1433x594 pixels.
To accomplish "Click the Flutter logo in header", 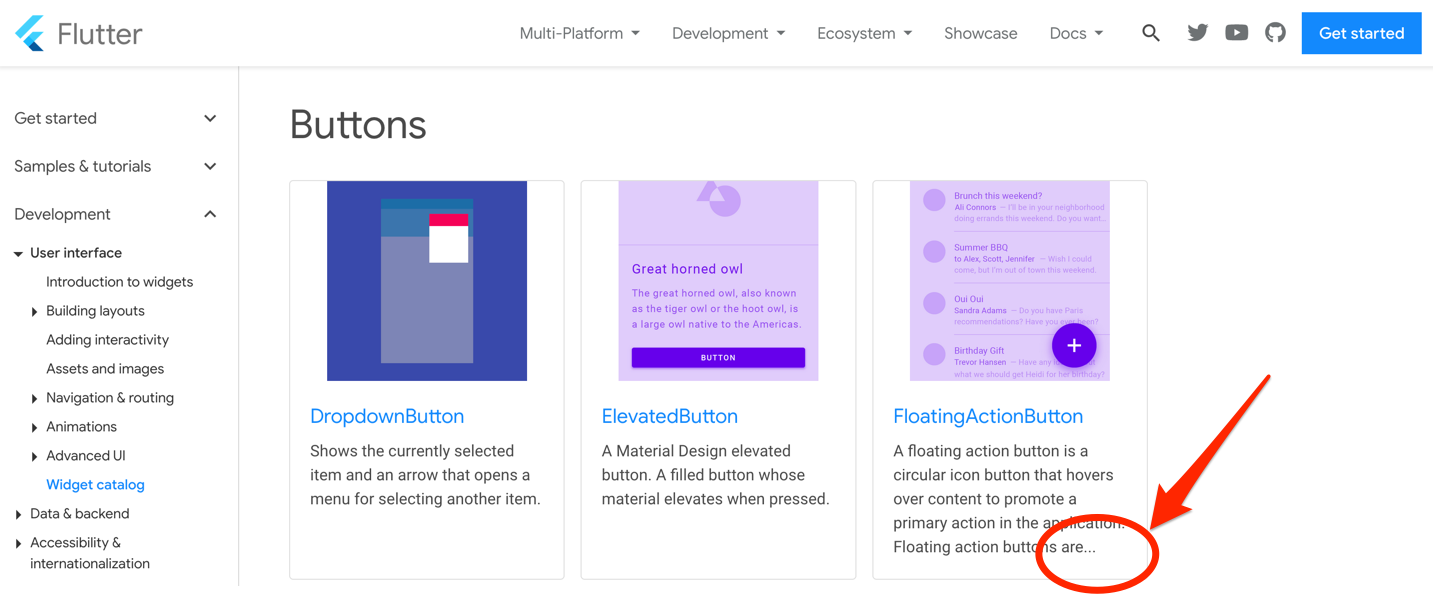I will 79,34.
